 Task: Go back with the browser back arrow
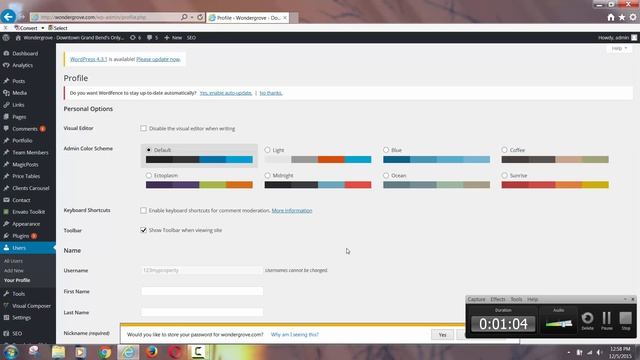(x=8, y=16)
